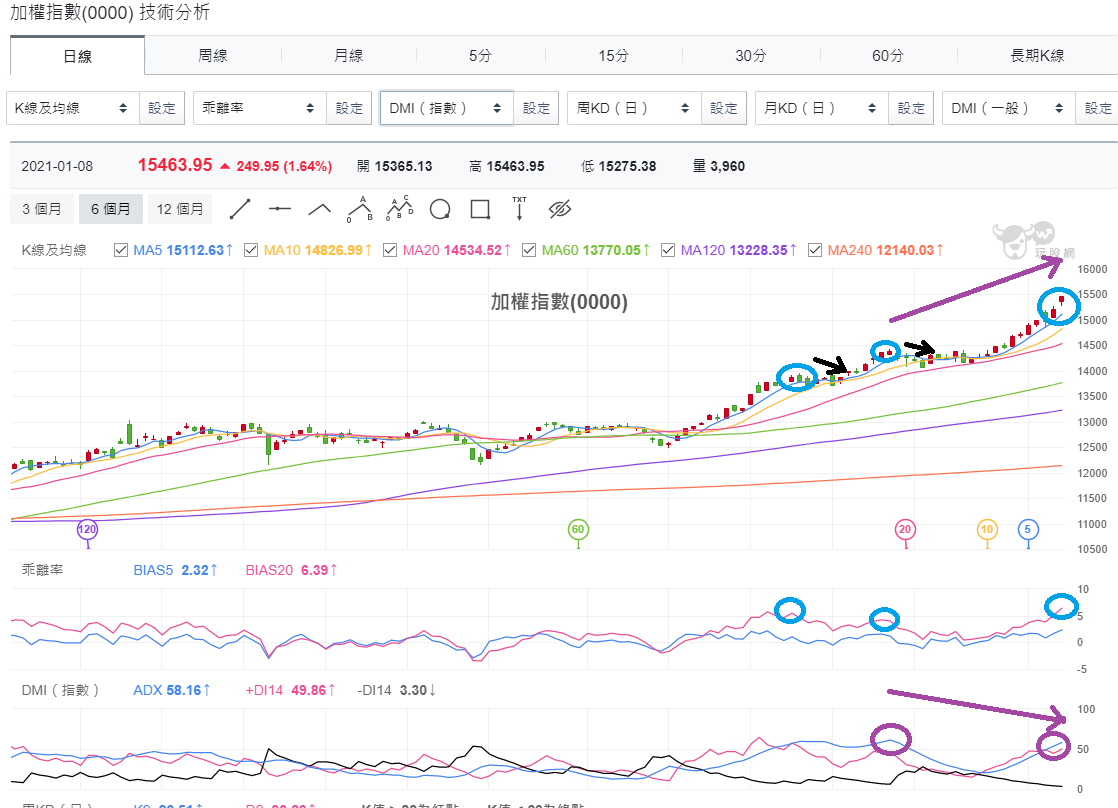Click the +DI14 49.86 value
Viewport: 1118px width, 808px height.
[290, 690]
